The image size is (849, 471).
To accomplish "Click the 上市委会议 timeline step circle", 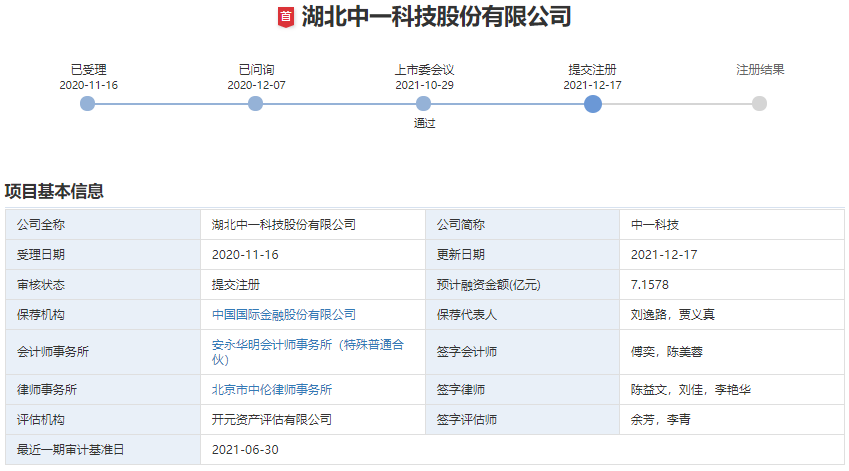I will coord(424,104).
